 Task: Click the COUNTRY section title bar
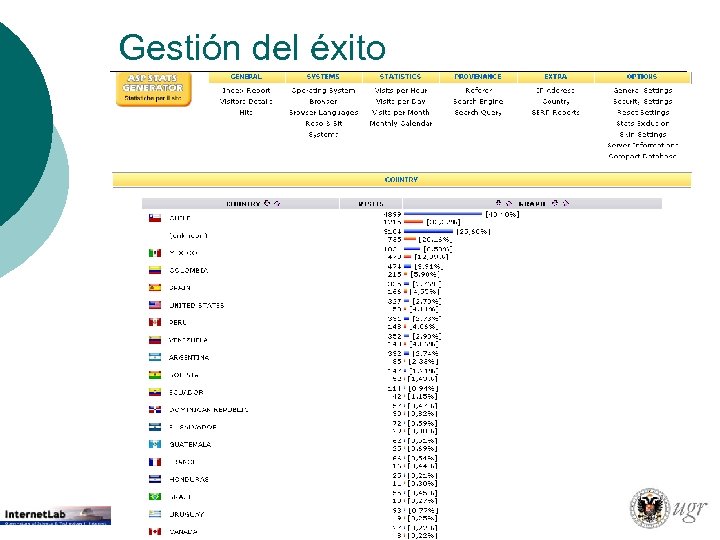tap(401, 180)
